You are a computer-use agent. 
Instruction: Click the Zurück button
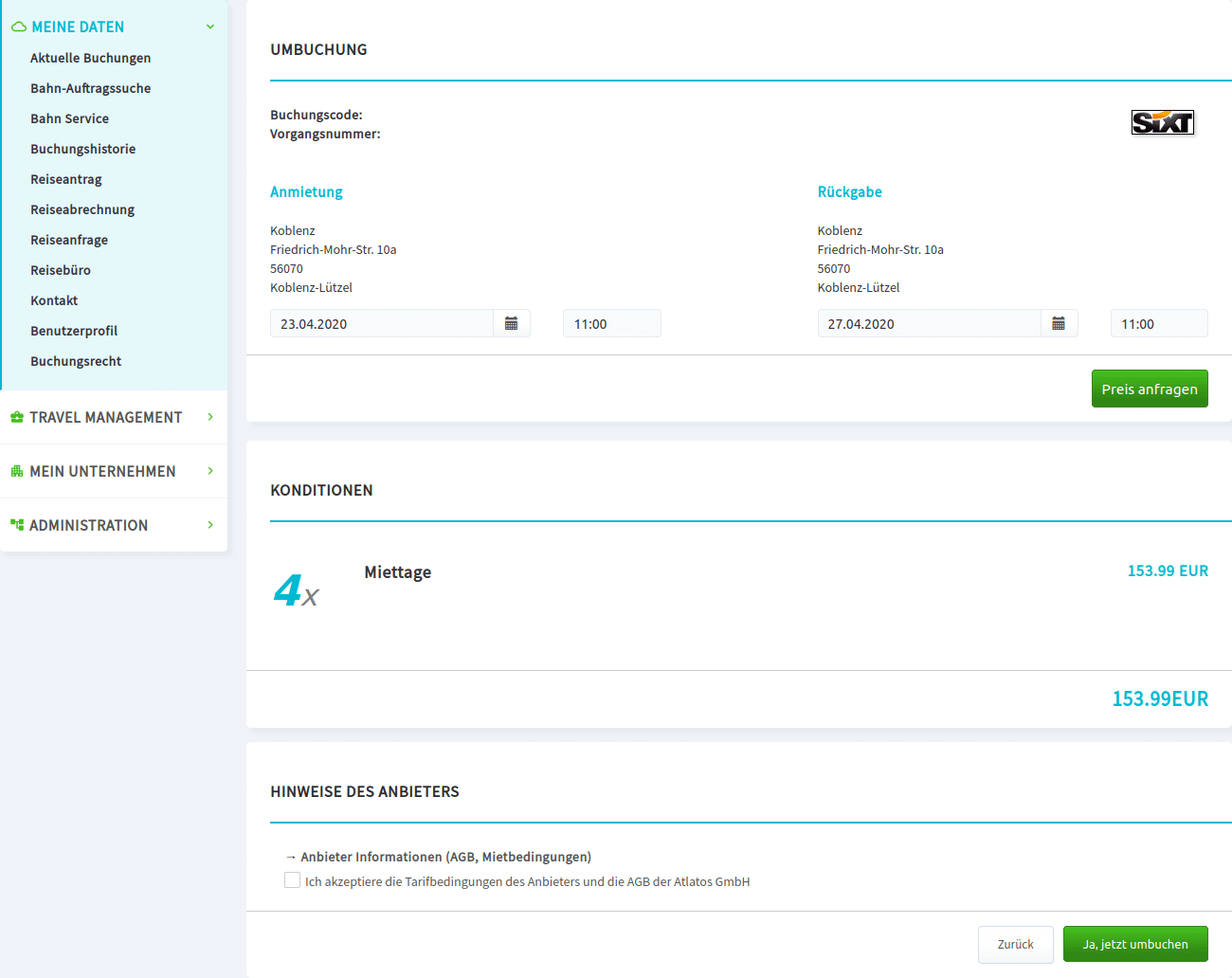pos(1015,944)
